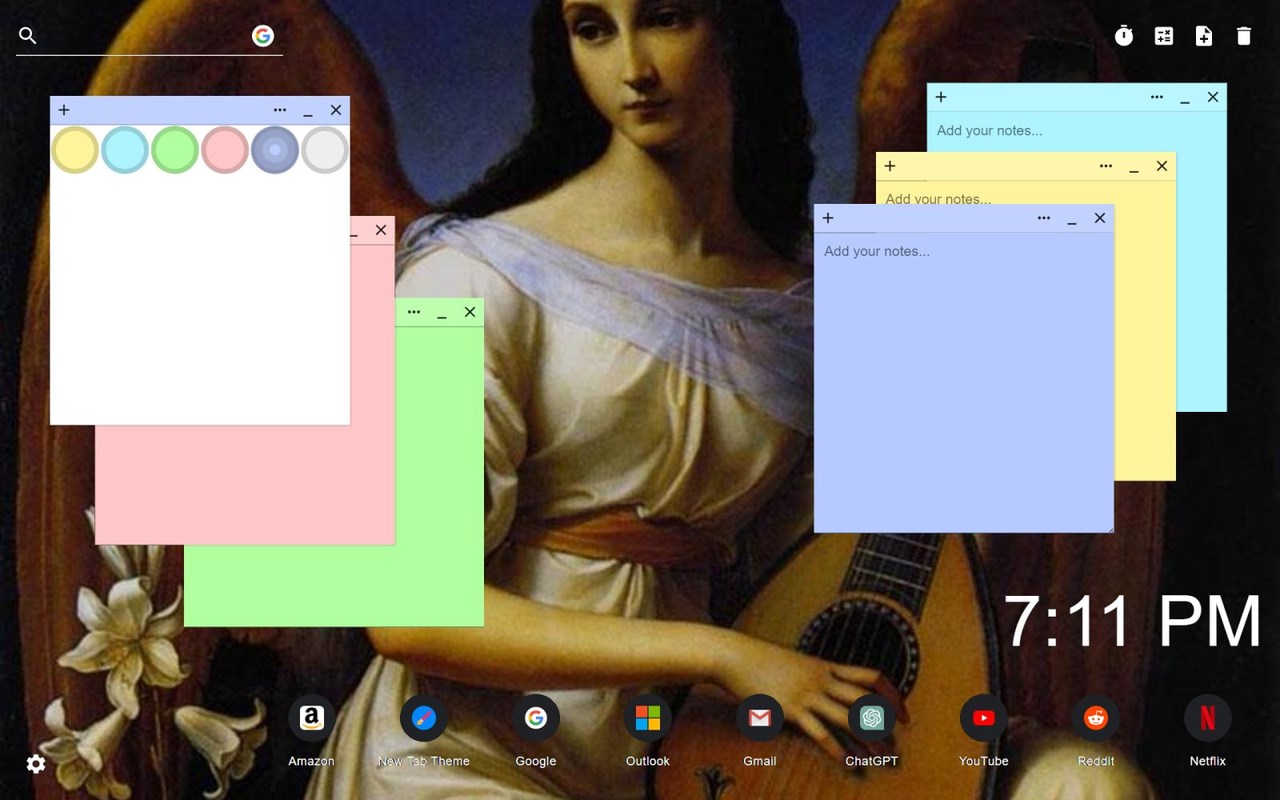Viewport: 1280px width, 800px height.
Task: Open the stopwatch timer tool
Action: 1124,36
